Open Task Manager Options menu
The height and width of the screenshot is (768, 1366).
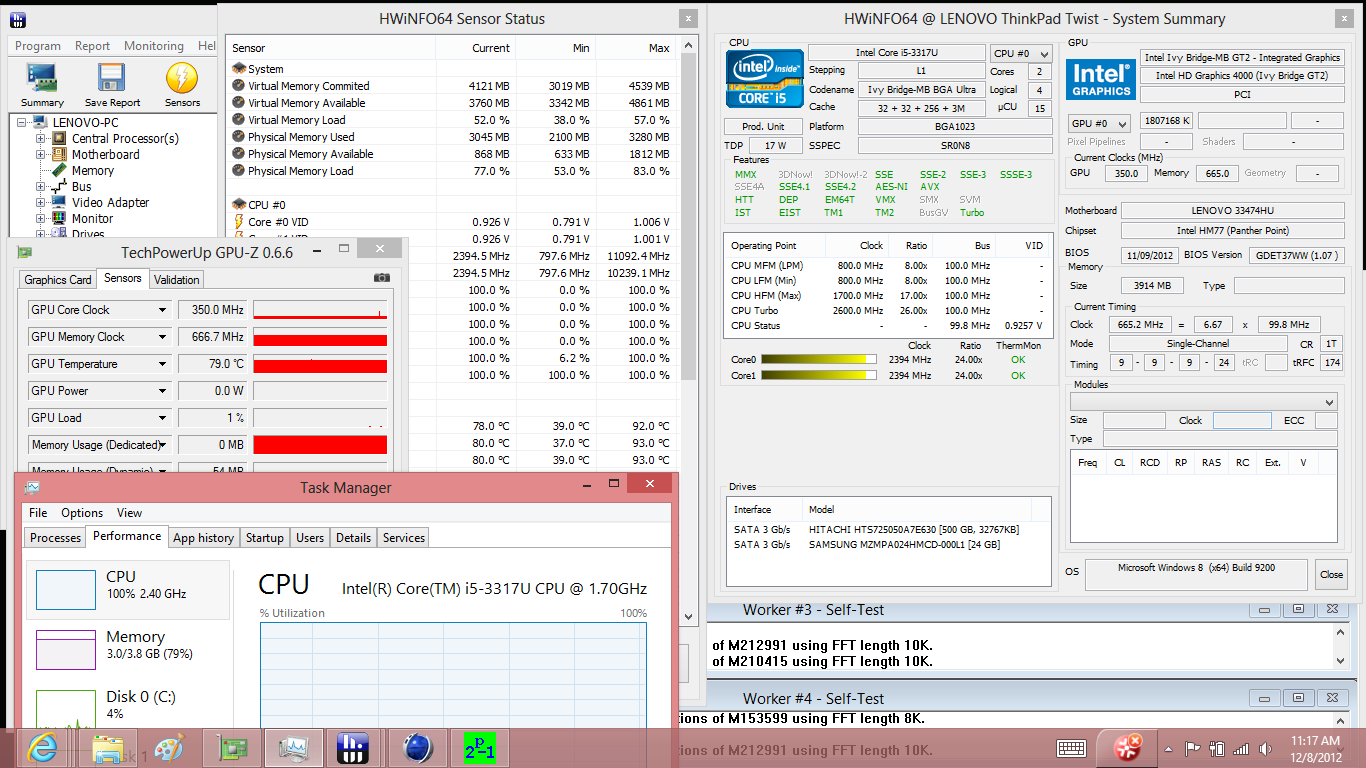[x=82, y=512]
